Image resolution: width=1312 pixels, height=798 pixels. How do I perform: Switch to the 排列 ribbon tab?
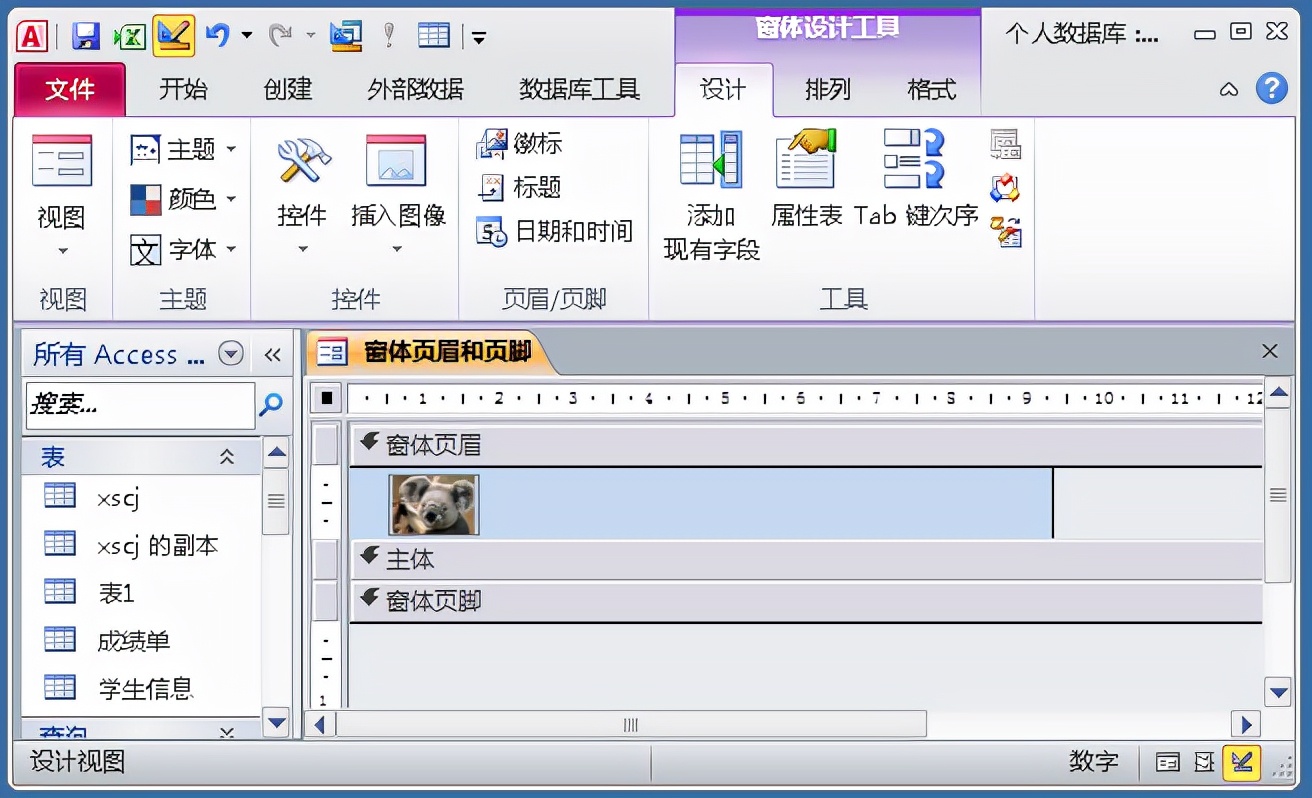[827, 89]
